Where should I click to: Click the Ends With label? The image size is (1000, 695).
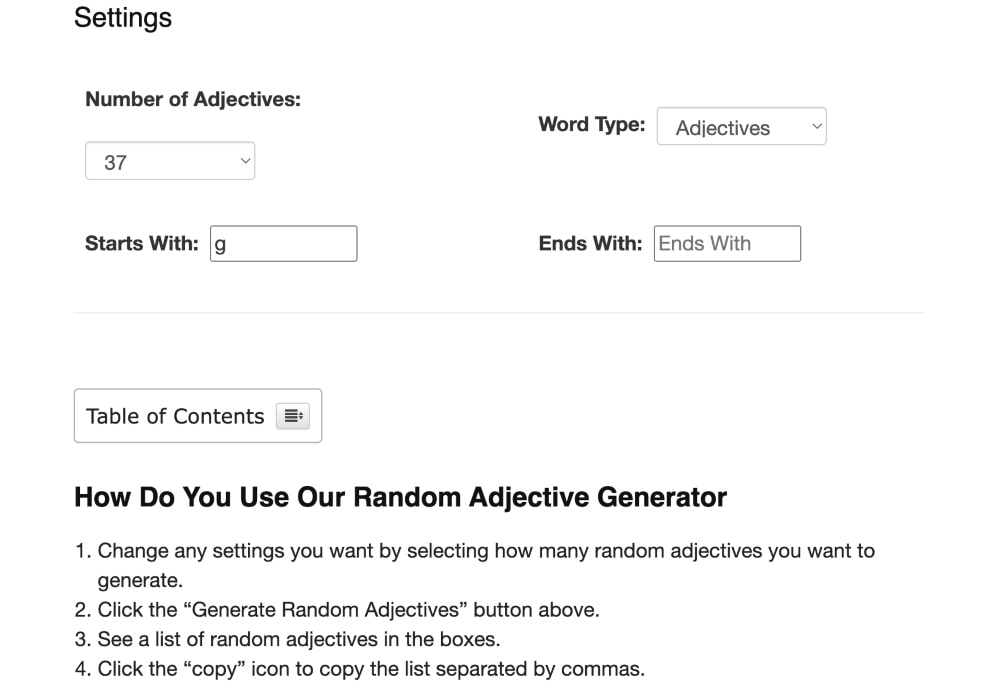pyautogui.click(x=590, y=243)
